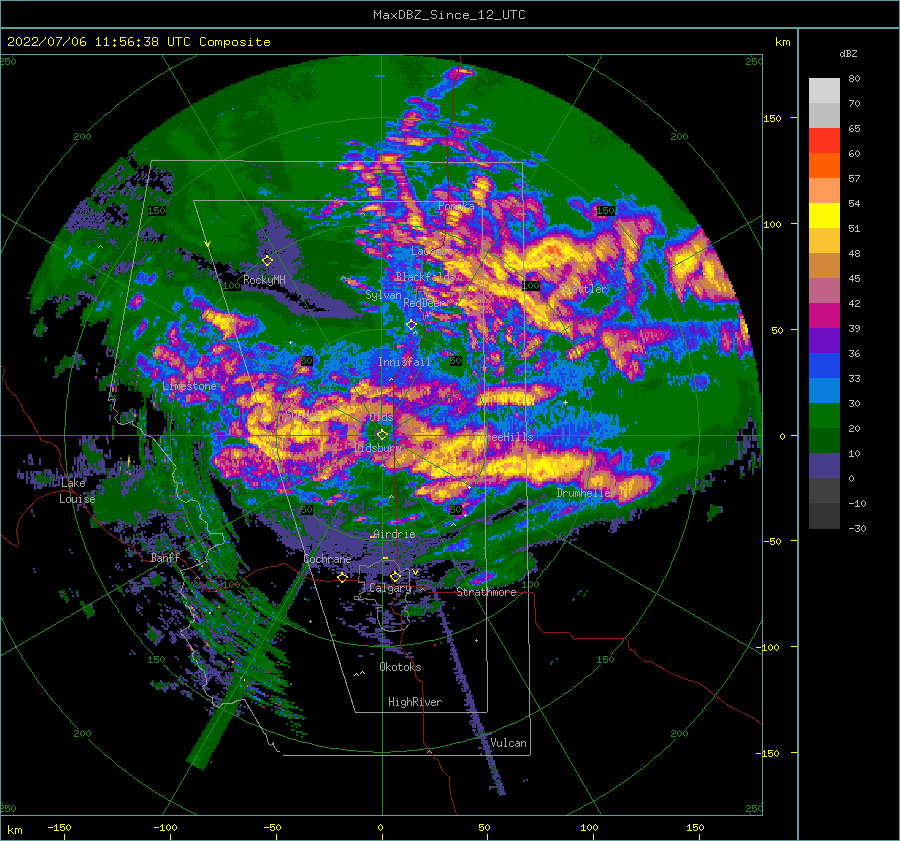Select the radar site marker at the center crosshair
The image size is (900, 841).
click(382, 435)
